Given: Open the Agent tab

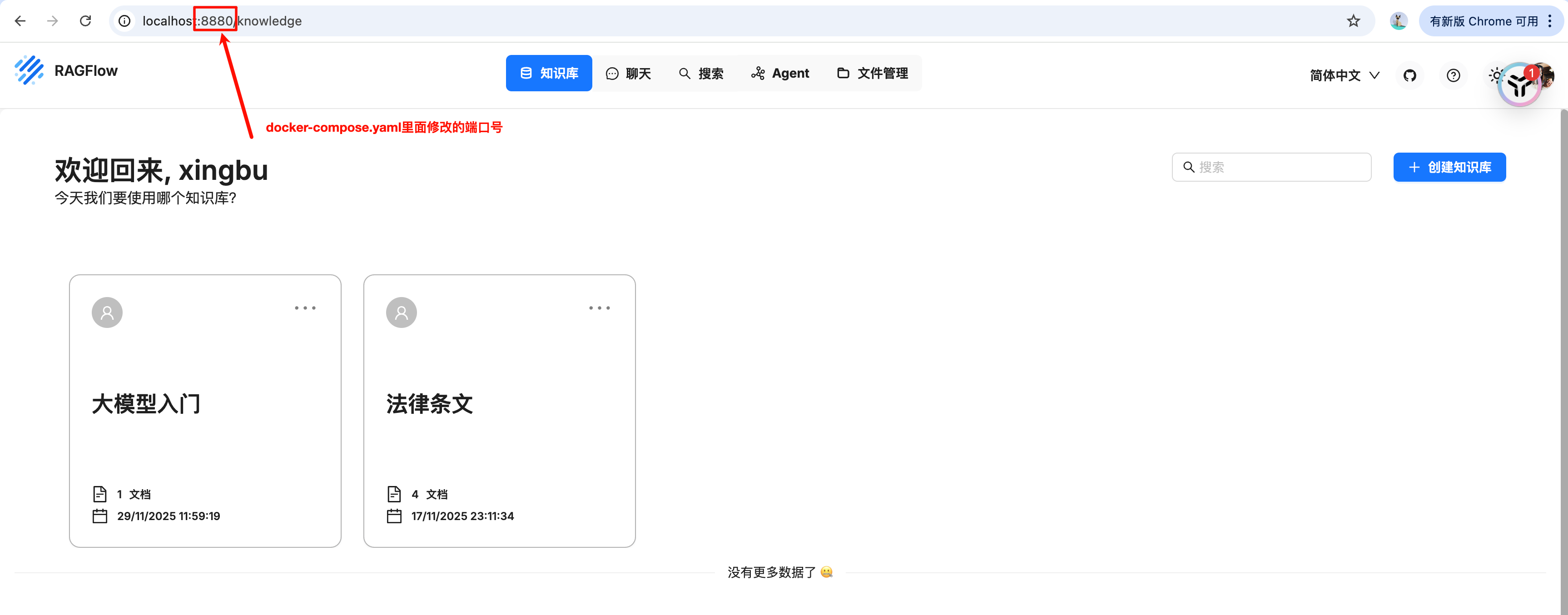Looking at the screenshot, I should tap(780, 73).
